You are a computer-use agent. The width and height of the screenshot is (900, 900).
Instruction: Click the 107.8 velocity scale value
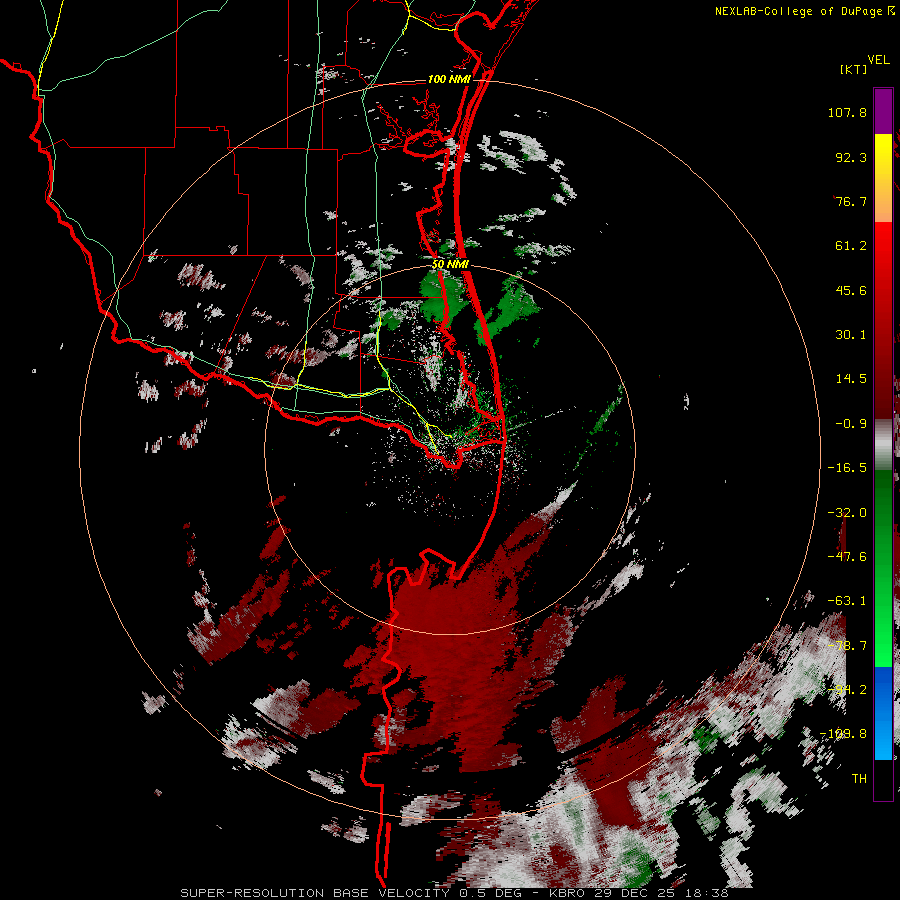pyautogui.click(x=847, y=112)
